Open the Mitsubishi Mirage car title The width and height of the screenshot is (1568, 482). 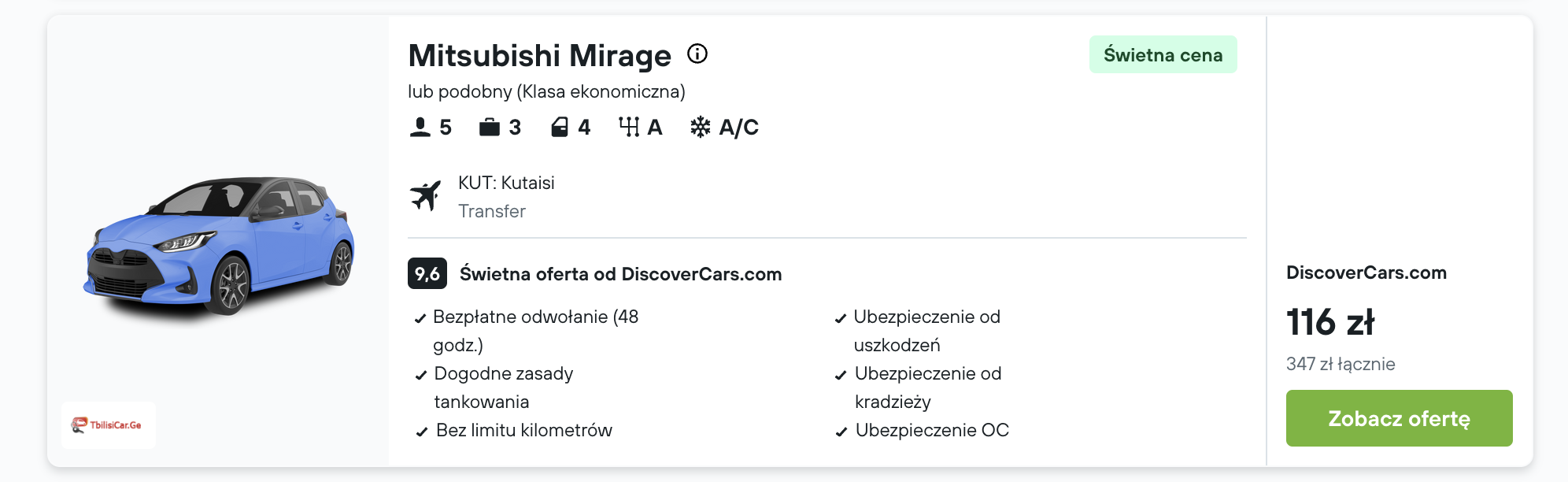540,55
